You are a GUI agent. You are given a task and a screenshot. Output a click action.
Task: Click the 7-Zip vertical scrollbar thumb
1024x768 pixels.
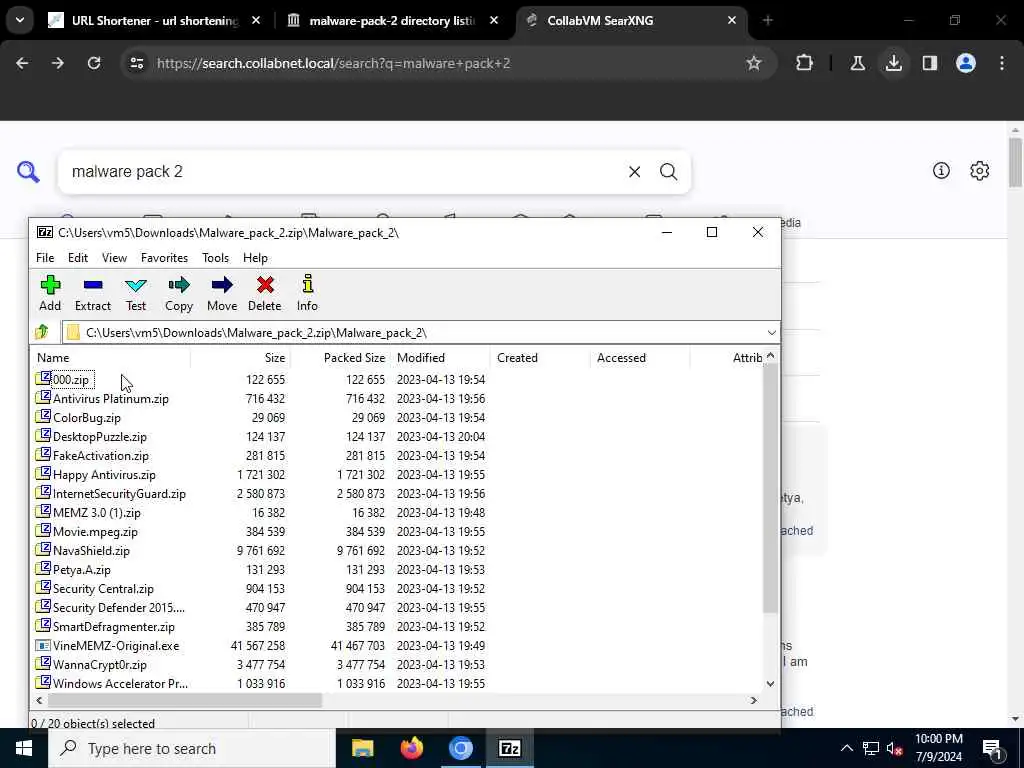point(770,488)
